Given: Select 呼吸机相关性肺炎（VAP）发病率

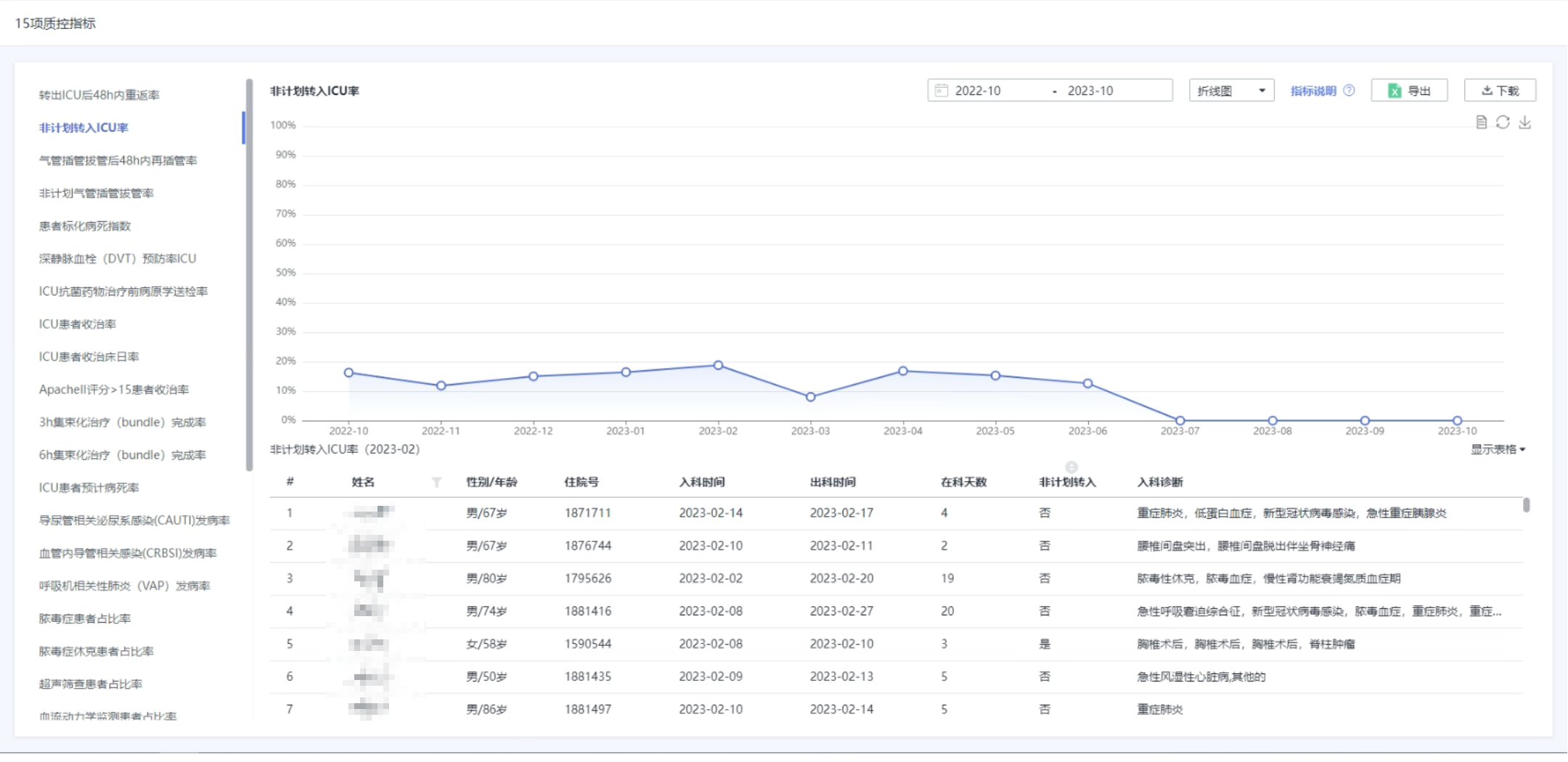Looking at the screenshot, I should [x=125, y=586].
